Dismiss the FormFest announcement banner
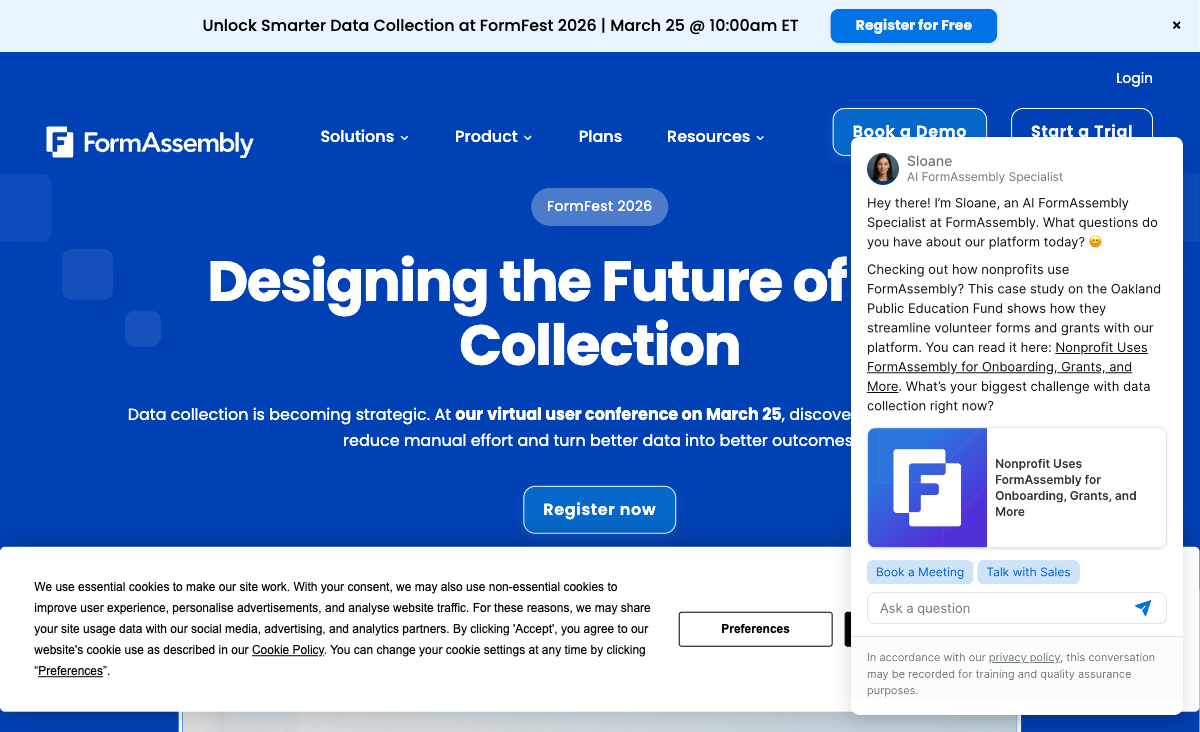The height and width of the screenshot is (732, 1200). (x=1176, y=25)
